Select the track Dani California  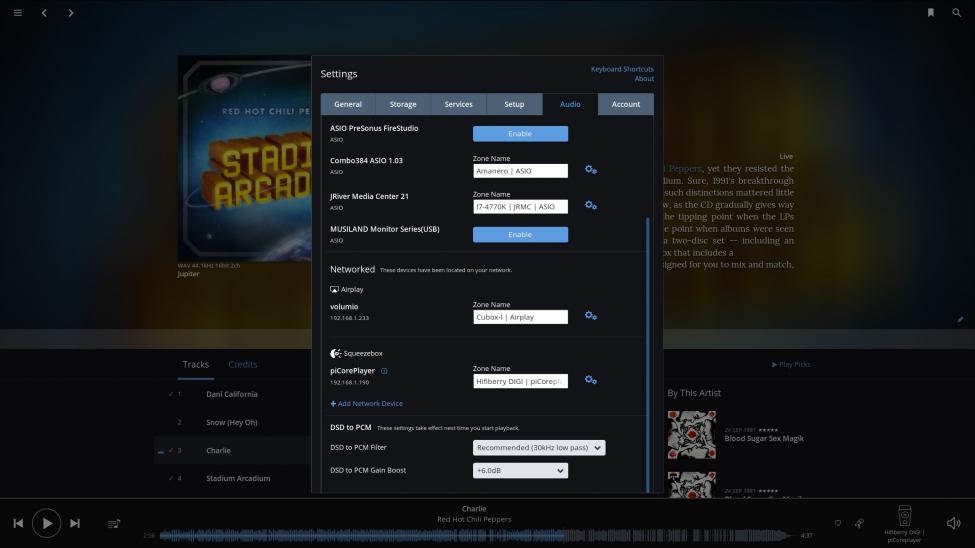[233, 394]
